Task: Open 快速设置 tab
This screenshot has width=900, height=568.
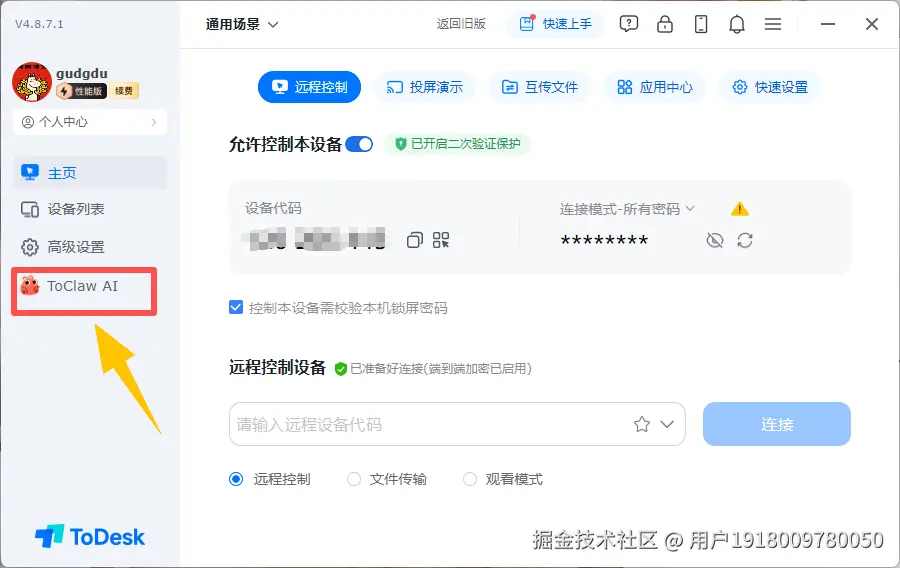Action: [x=770, y=87]
